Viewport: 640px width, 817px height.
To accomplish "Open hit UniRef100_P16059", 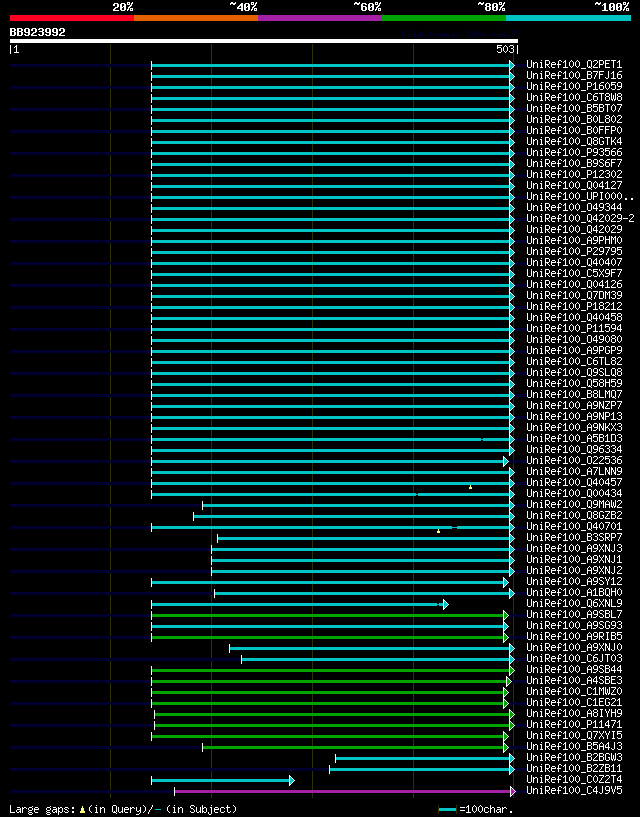I will (574, 86).
